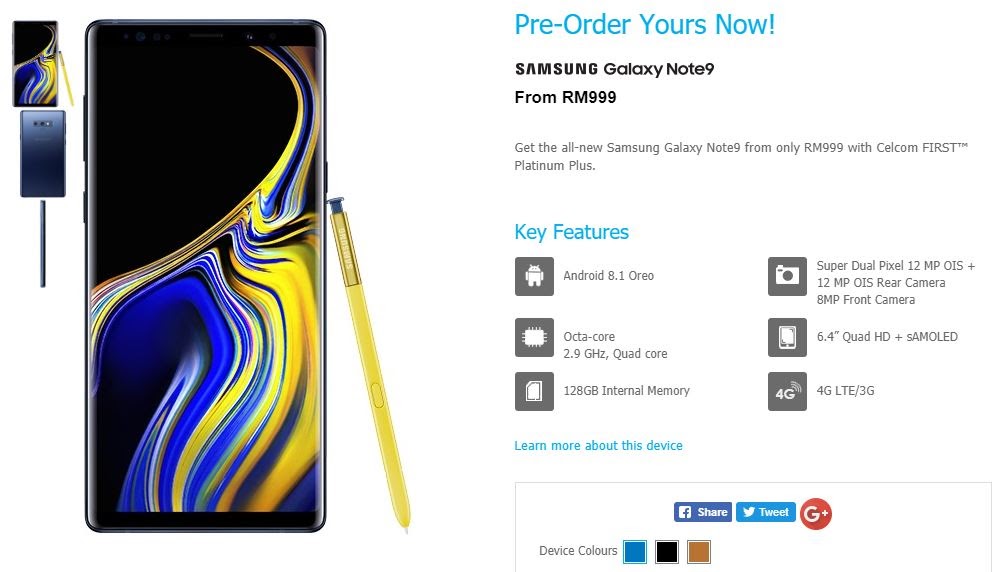Select the blue device colour
This screenshot has height=572, width=1003.
coord(635,552)
